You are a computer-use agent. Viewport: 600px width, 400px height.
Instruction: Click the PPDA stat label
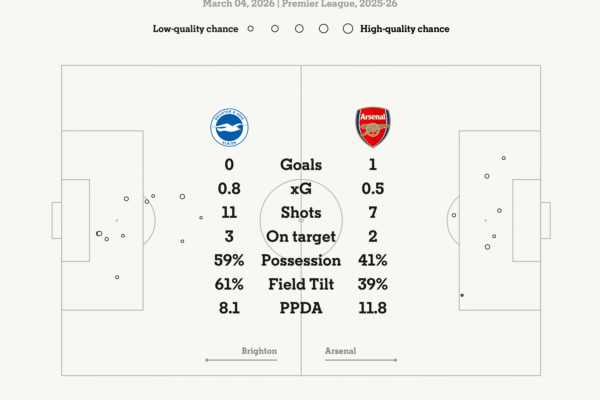(301, 308)
